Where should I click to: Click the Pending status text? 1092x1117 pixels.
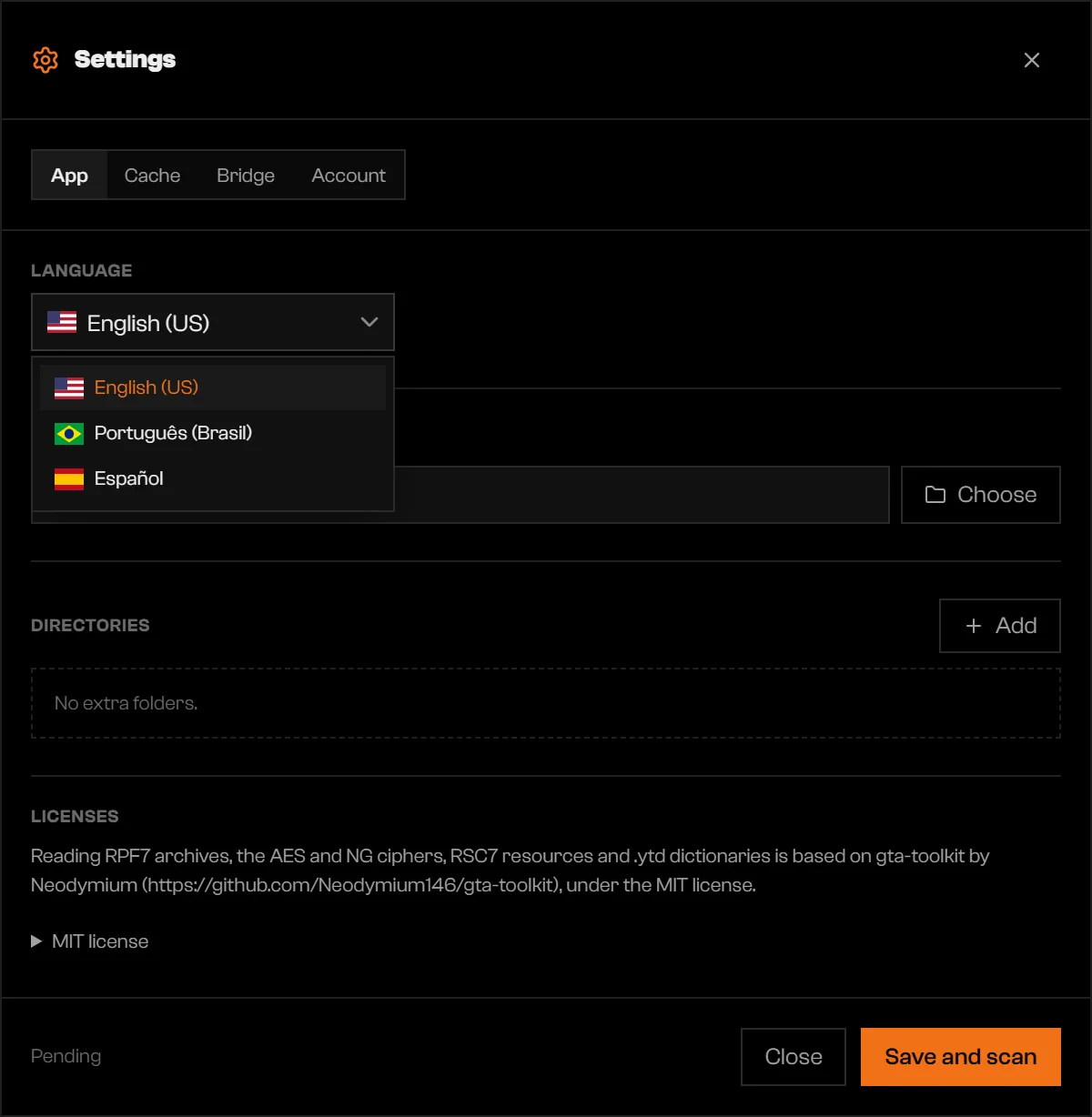click(66, 1057)
